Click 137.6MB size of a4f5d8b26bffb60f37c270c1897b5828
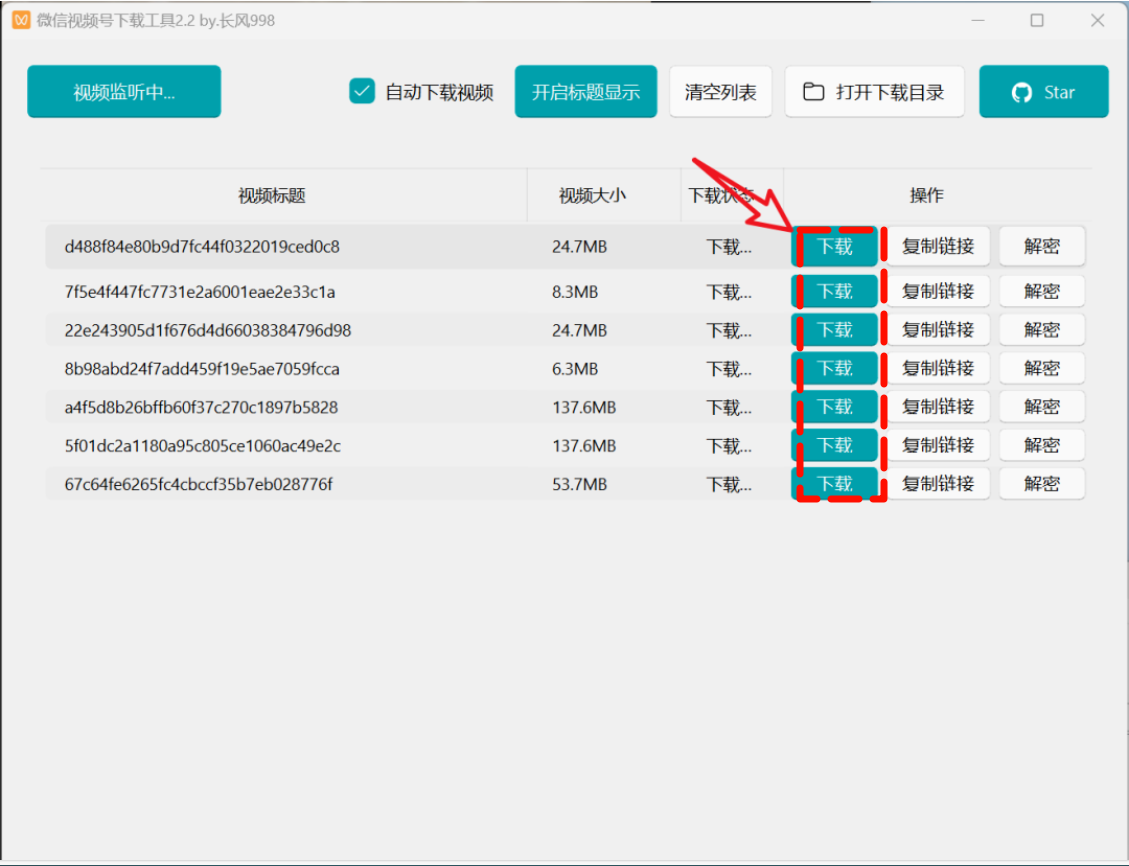Image resolution: width=1129 pixels, height=866 pixels. (584, 407)
